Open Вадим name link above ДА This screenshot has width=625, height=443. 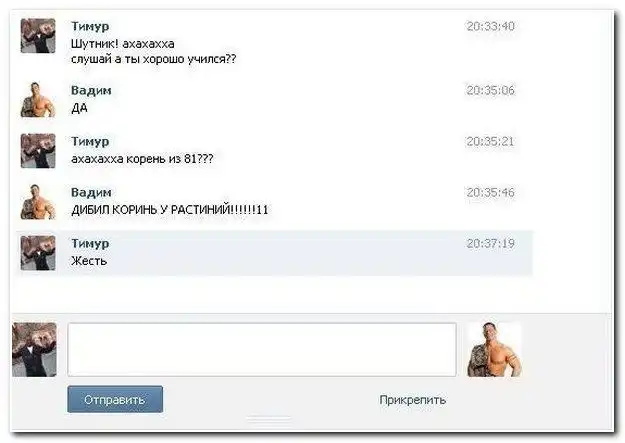(91, 90)
